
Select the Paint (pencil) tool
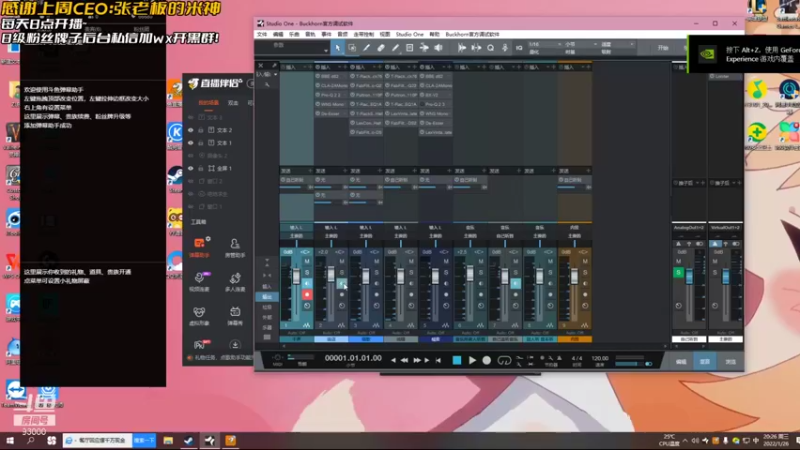[395, 48]
